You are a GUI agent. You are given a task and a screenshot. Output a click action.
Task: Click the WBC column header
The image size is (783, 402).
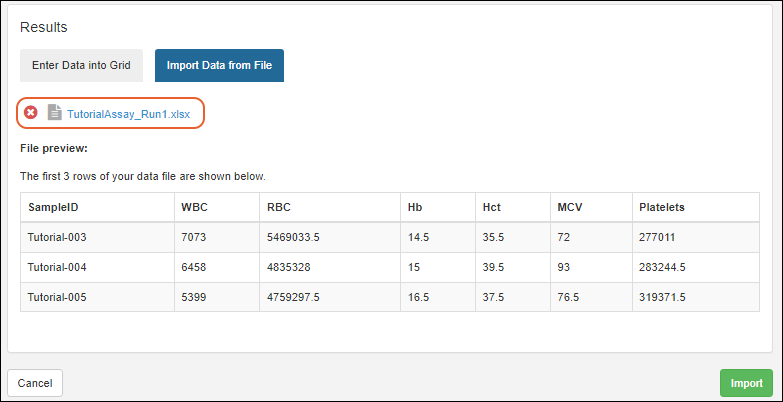194,207
